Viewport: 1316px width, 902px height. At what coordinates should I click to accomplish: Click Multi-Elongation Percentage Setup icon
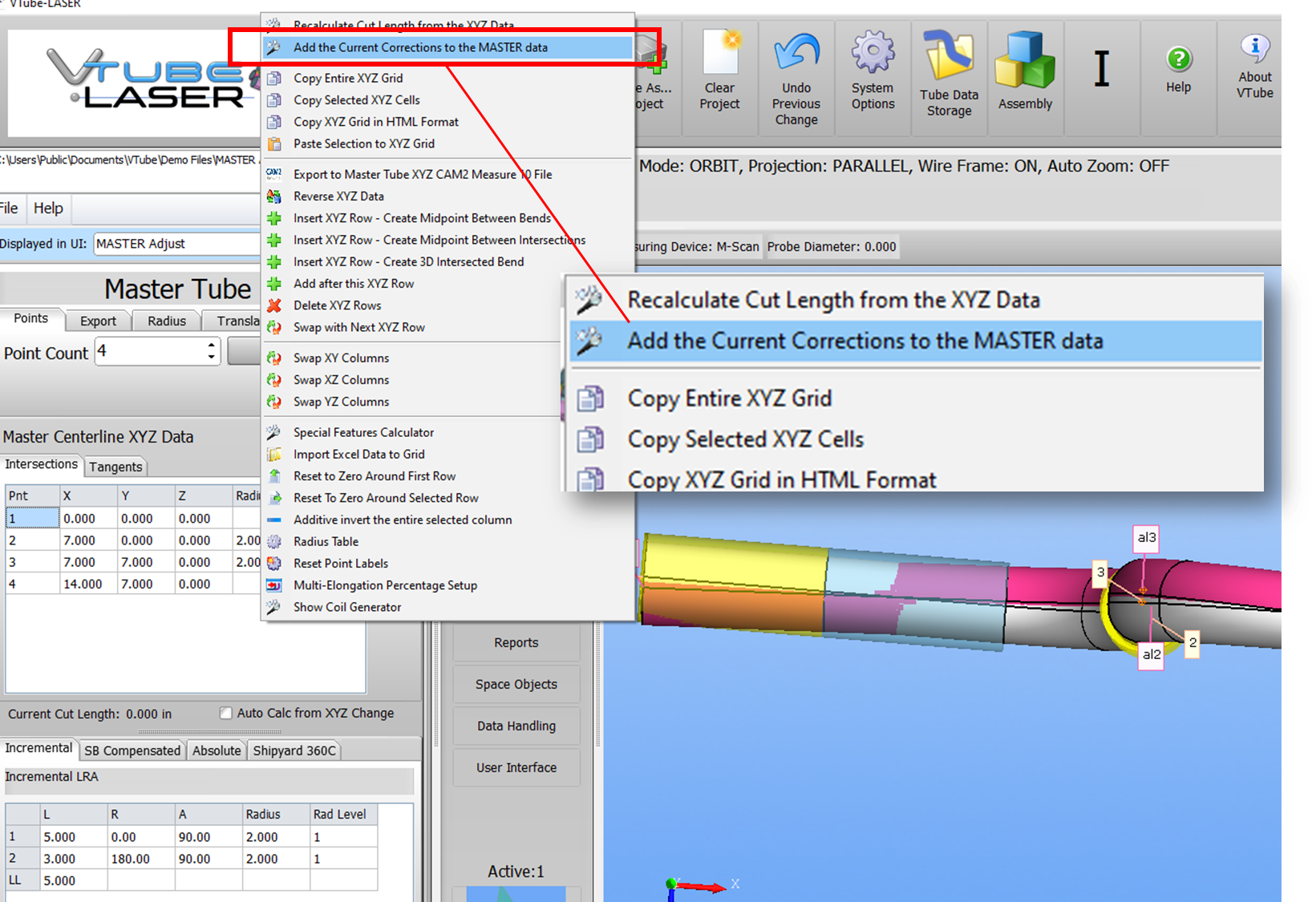[x=274, y=585]
